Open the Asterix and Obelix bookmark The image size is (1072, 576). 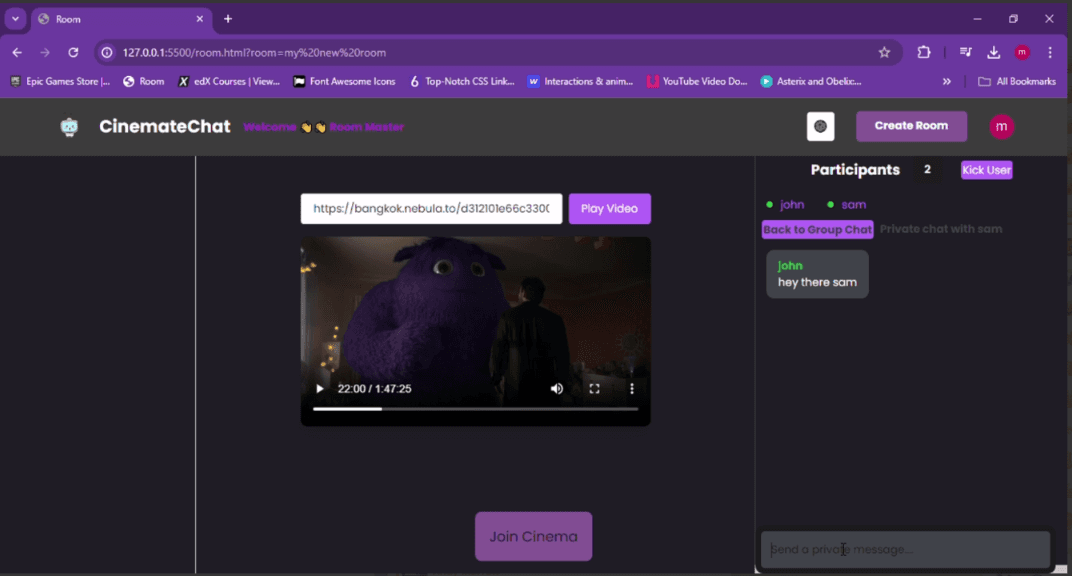812,81
